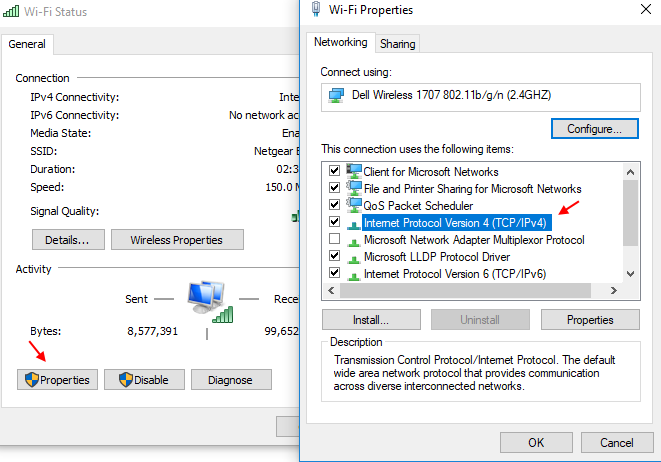Uncheck Client for Microsoft Networks checkbox
Viewport: 661px width, 462px height.
334,171
